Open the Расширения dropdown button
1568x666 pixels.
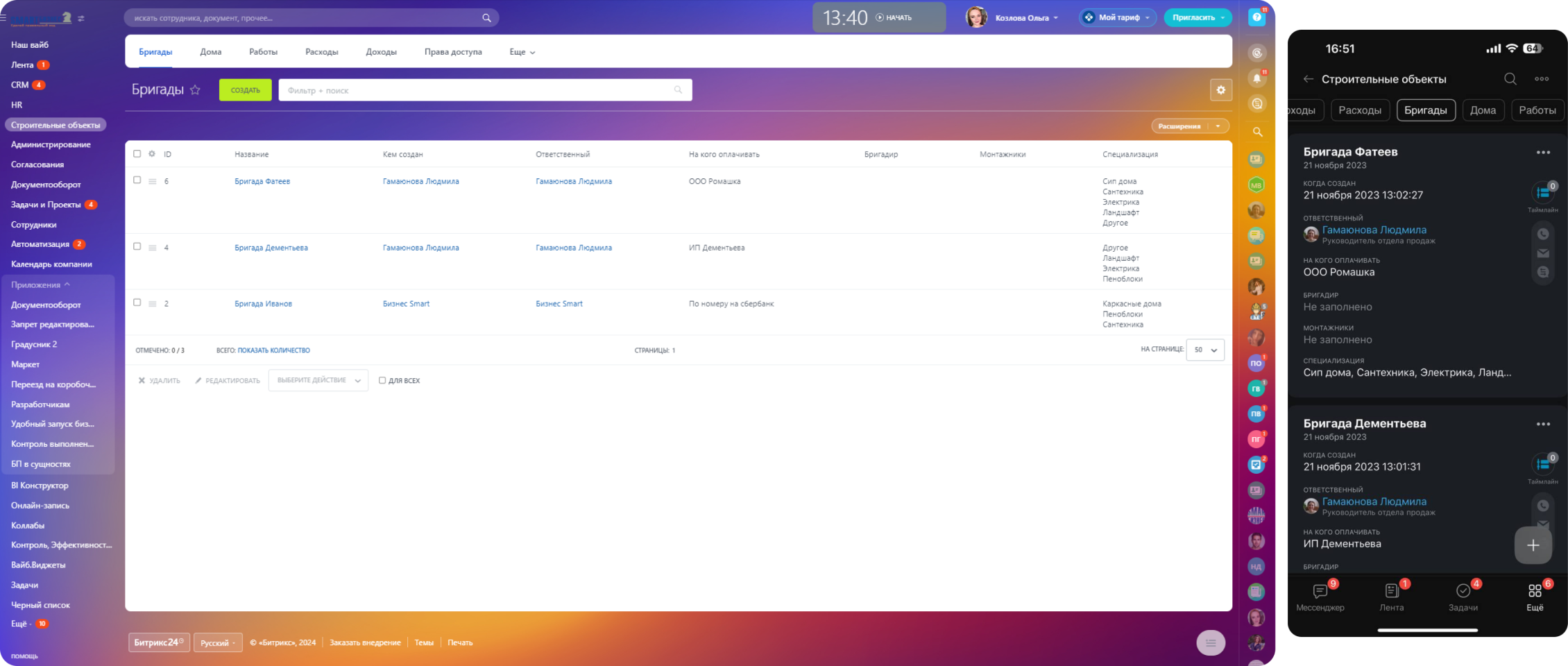pos(1190,126)
